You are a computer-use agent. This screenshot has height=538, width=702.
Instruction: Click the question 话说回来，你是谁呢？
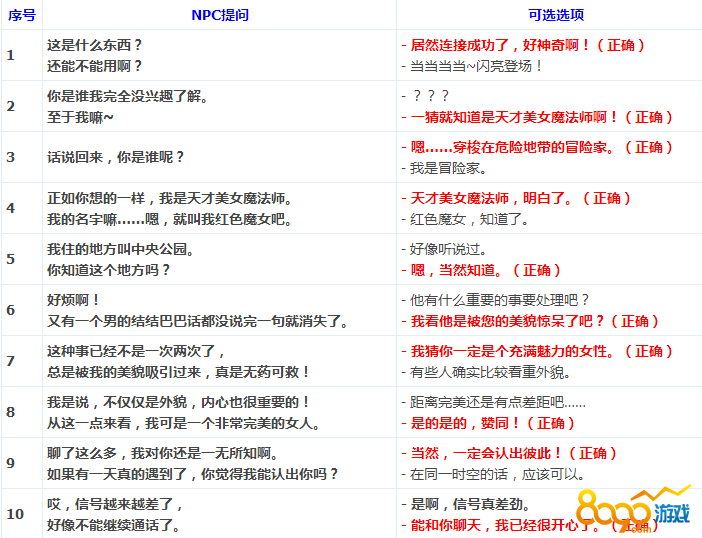pos(116,157)
